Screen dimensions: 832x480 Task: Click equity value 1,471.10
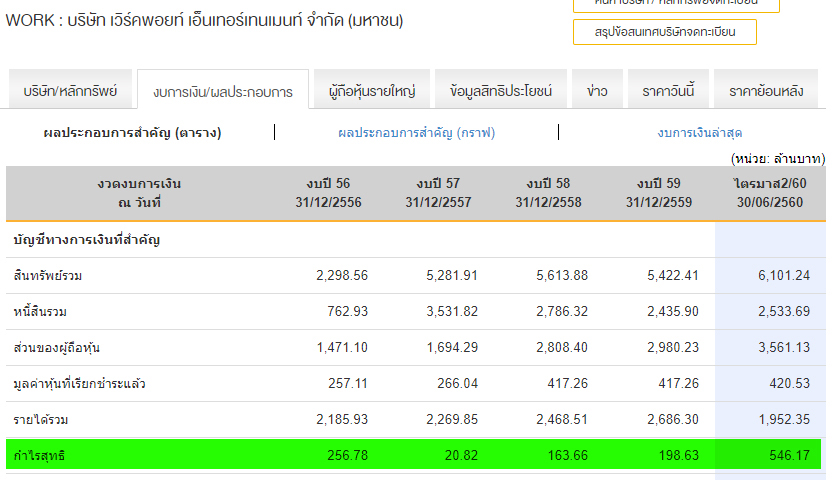tap(342, 347)
